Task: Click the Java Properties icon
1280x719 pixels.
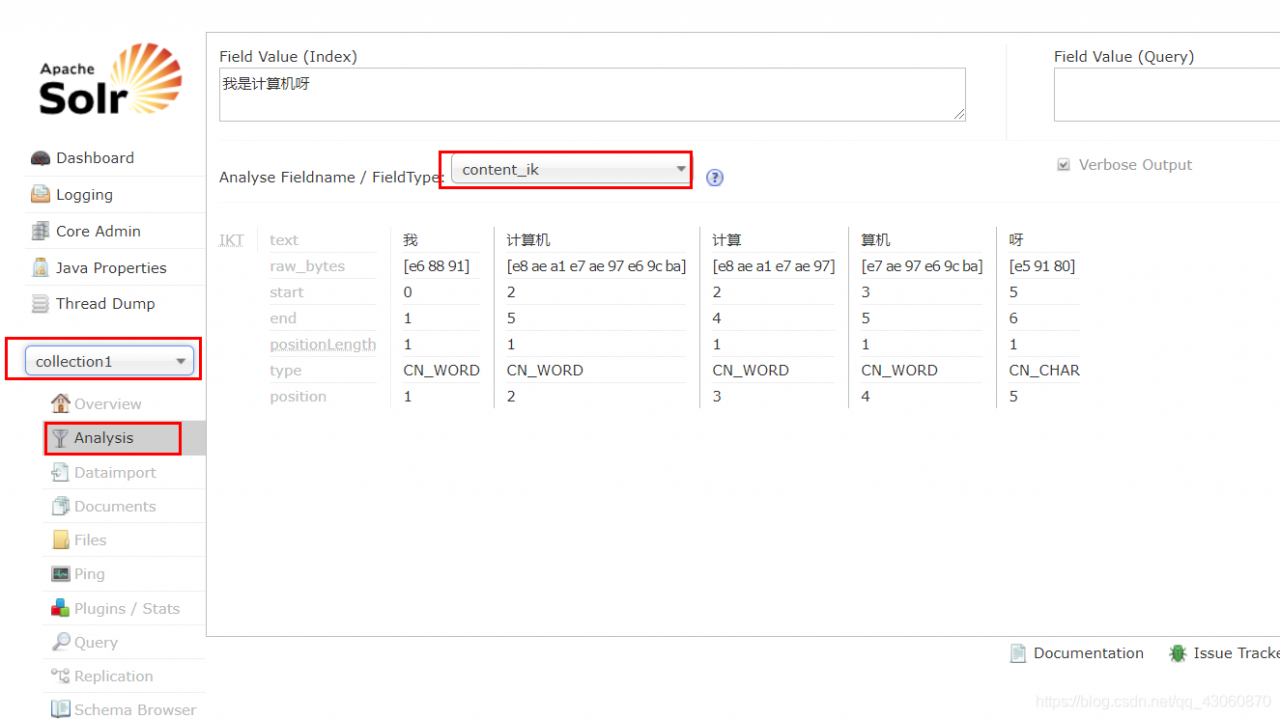Action: click(40, 268)
